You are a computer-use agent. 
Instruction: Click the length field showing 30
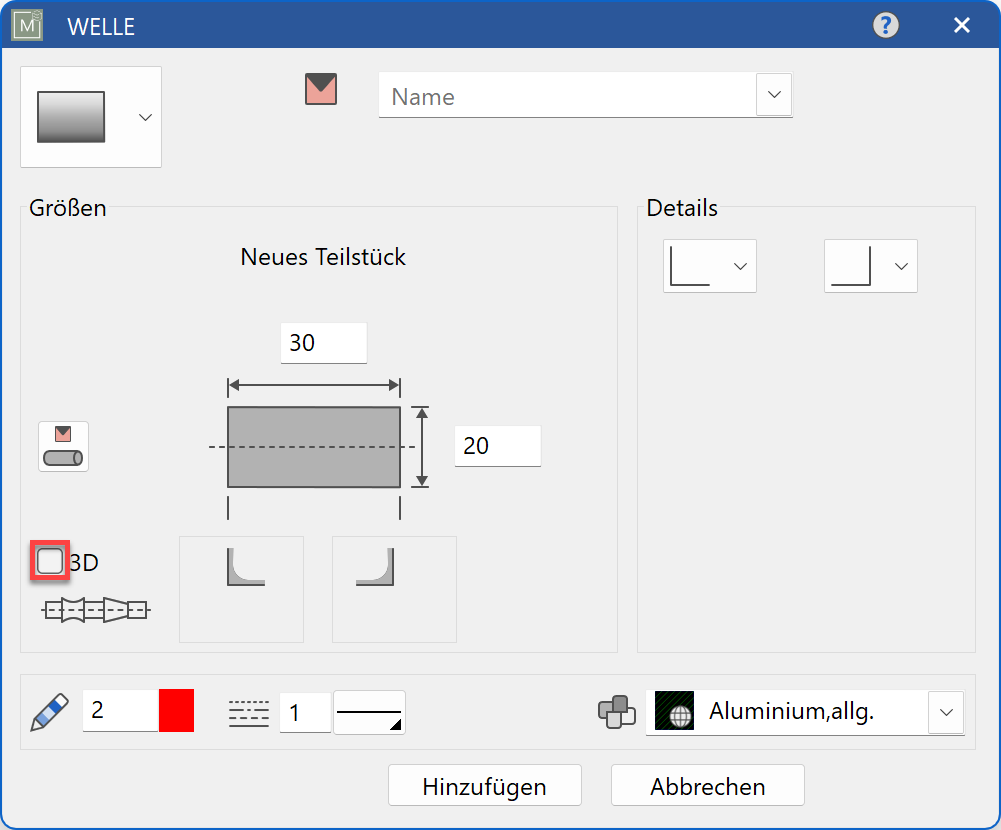323,343
